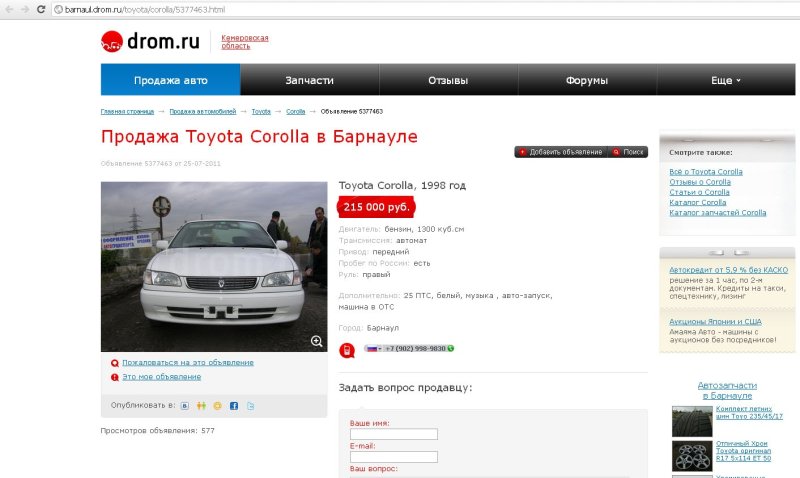Click the Ваше имя input field
Screen dimensions: 800x478
394,434
